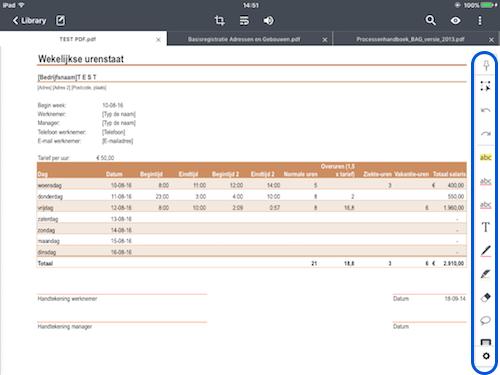Click the donderdag row label

(x=50, y=197)
